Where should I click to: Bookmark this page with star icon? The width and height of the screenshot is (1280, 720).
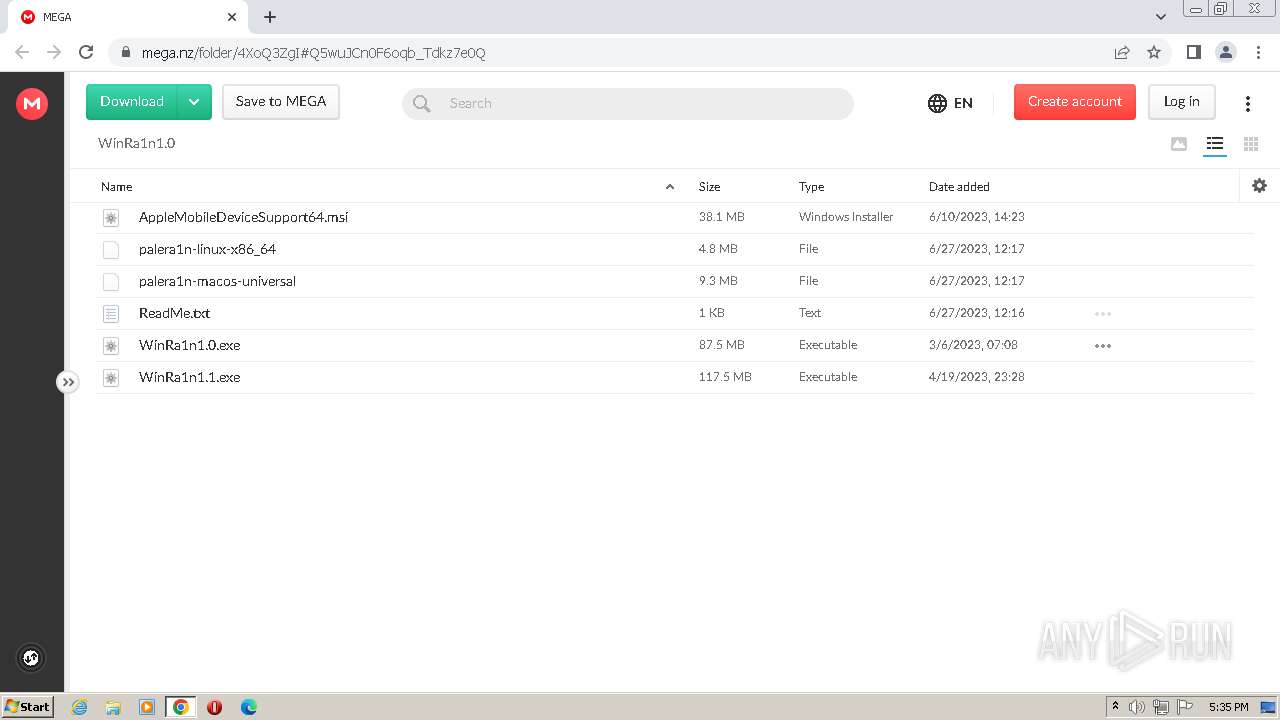[x=1154, y=52]
